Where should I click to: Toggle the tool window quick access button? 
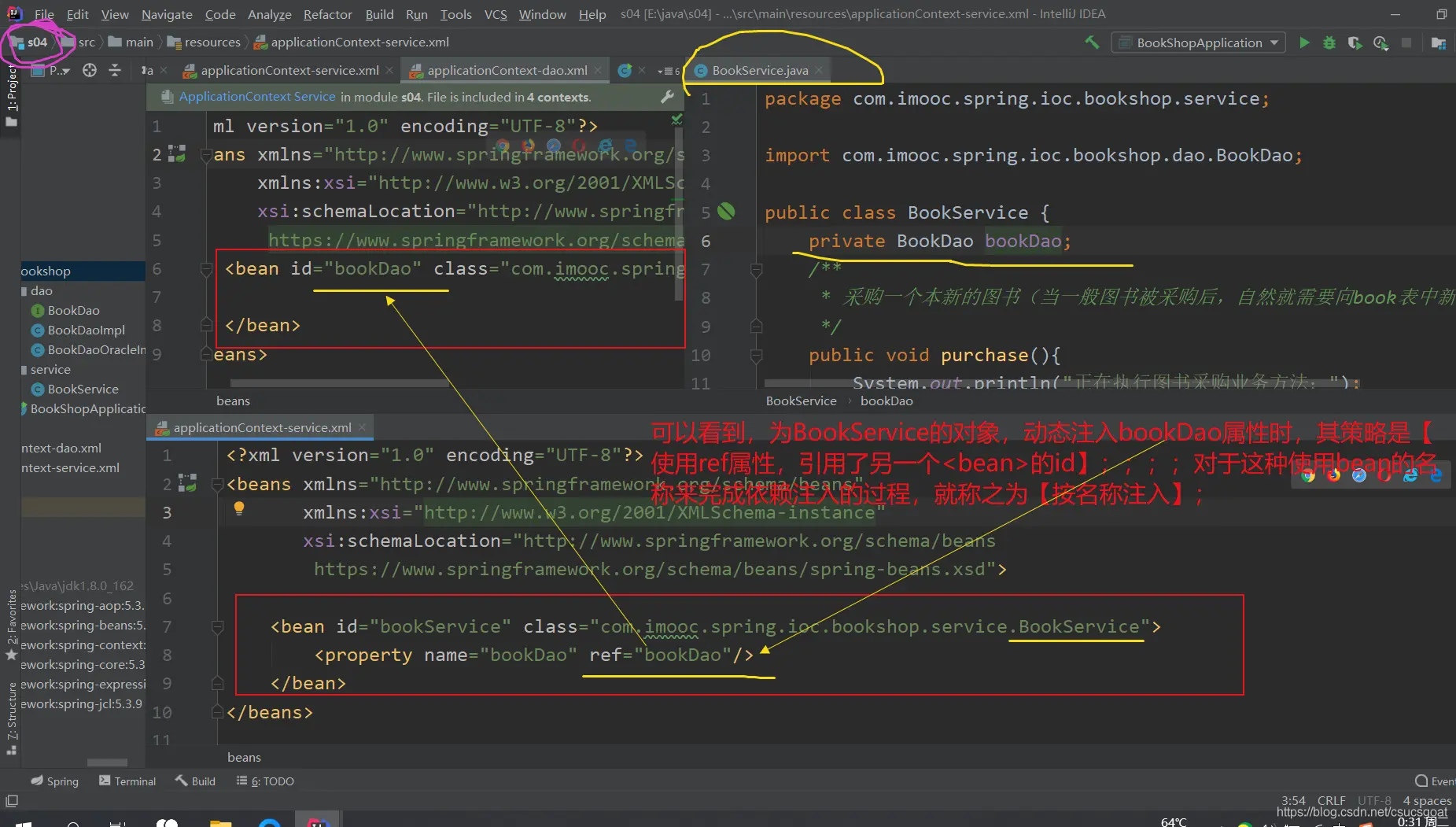click(12, 801)
